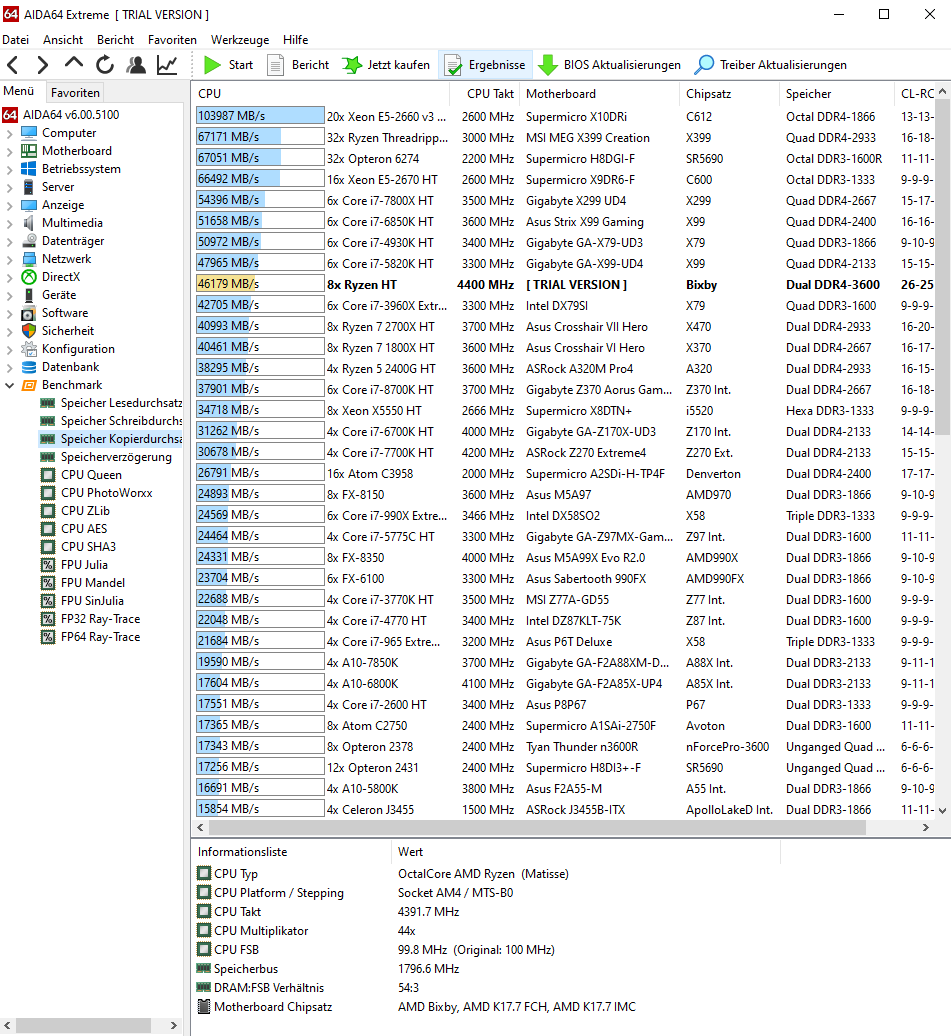Open Speicherverzögerung benchmark
Viewport: 951px width, 1036px height.
point(116,457)
